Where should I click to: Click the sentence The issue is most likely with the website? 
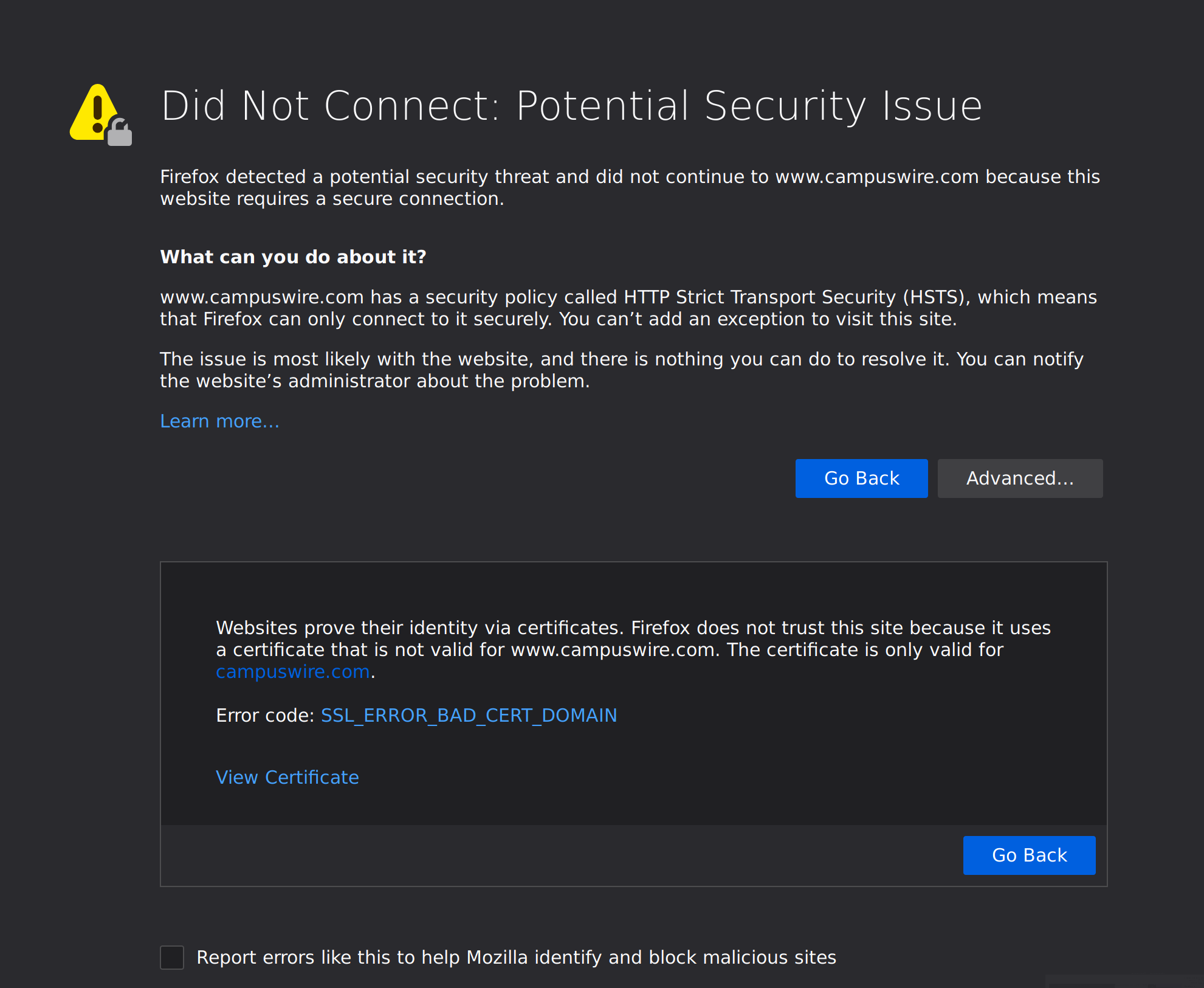pyautogui.click(x=621, y=370)
